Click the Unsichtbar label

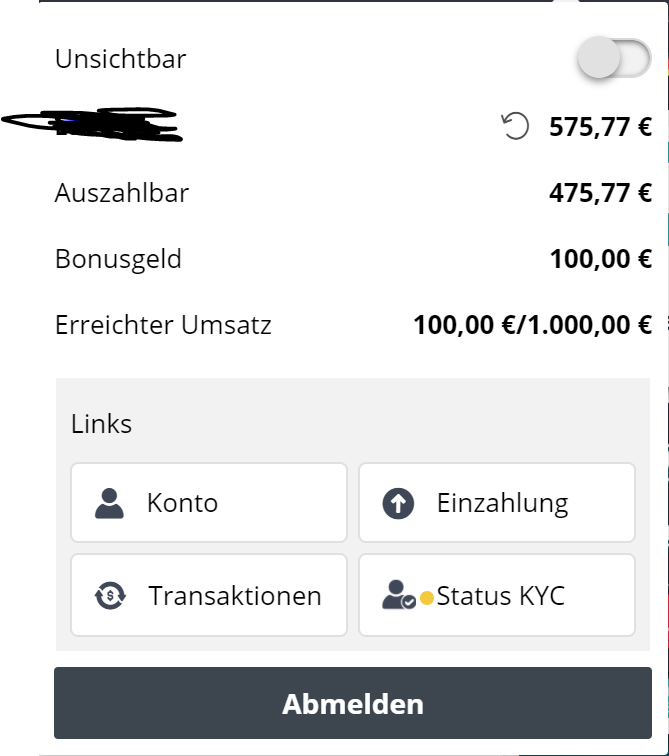point(120,59)
